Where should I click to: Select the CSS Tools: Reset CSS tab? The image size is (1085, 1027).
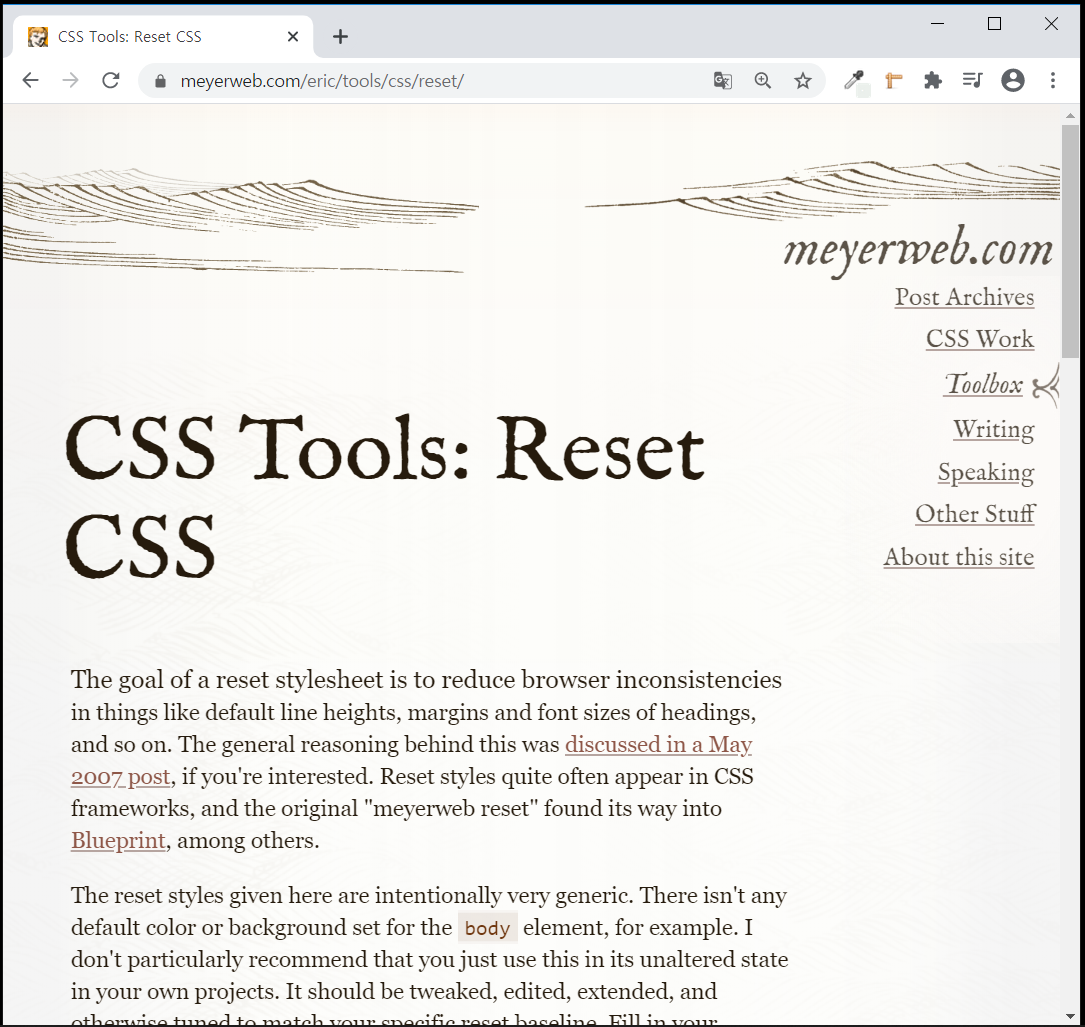pos(163,37)
